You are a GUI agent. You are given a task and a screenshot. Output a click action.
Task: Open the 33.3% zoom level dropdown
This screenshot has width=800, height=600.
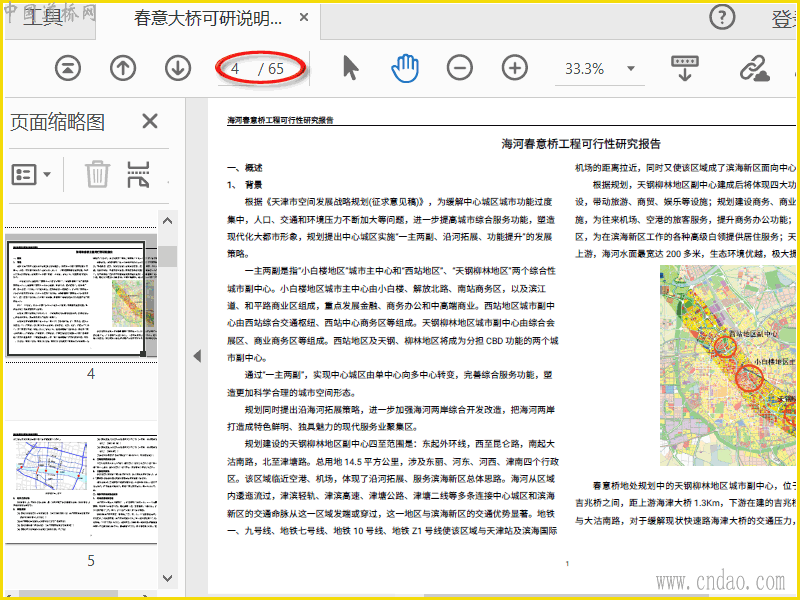[x=631, y=69]
